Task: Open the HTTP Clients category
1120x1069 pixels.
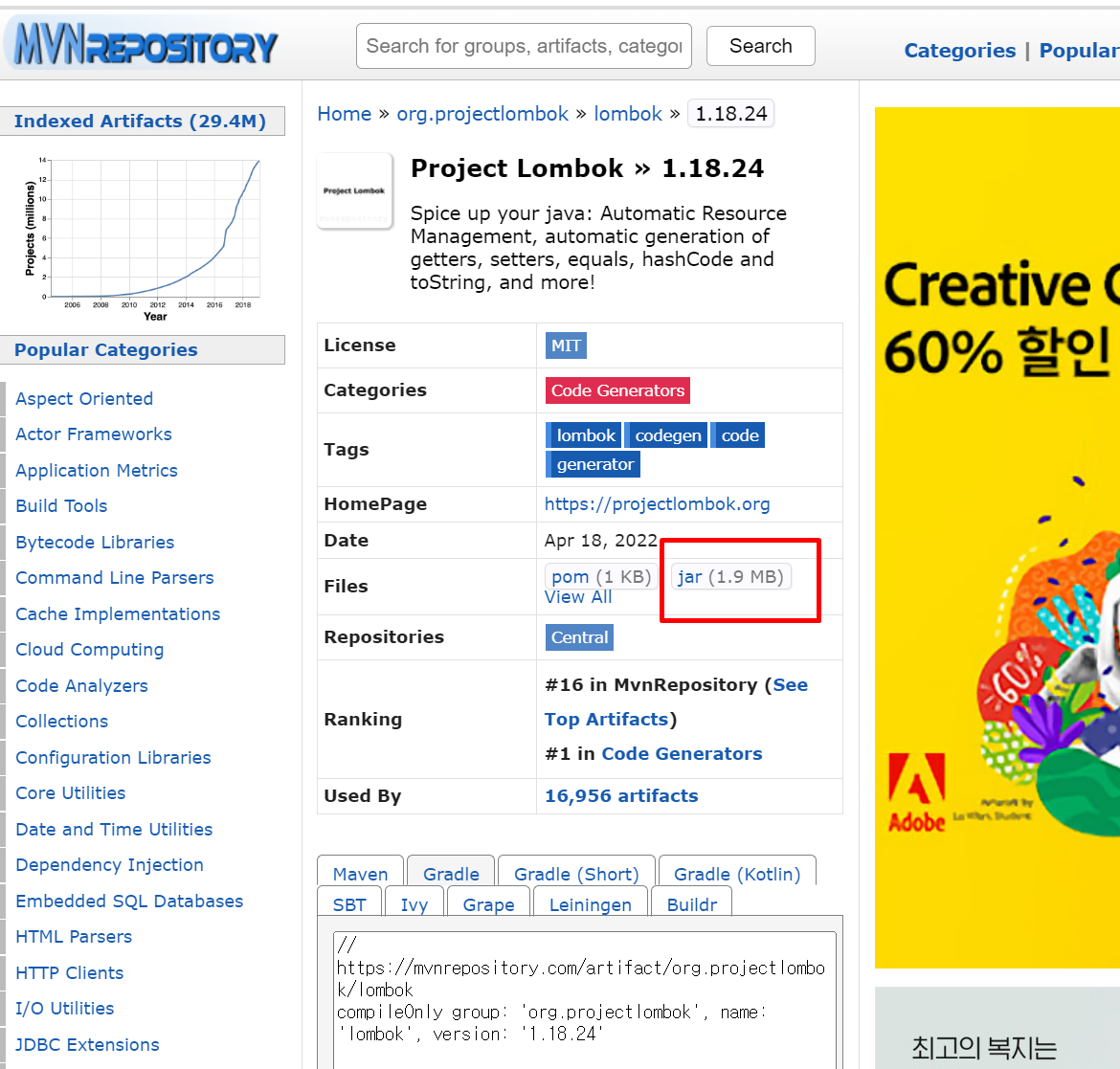Action: [x=70, y=972]
